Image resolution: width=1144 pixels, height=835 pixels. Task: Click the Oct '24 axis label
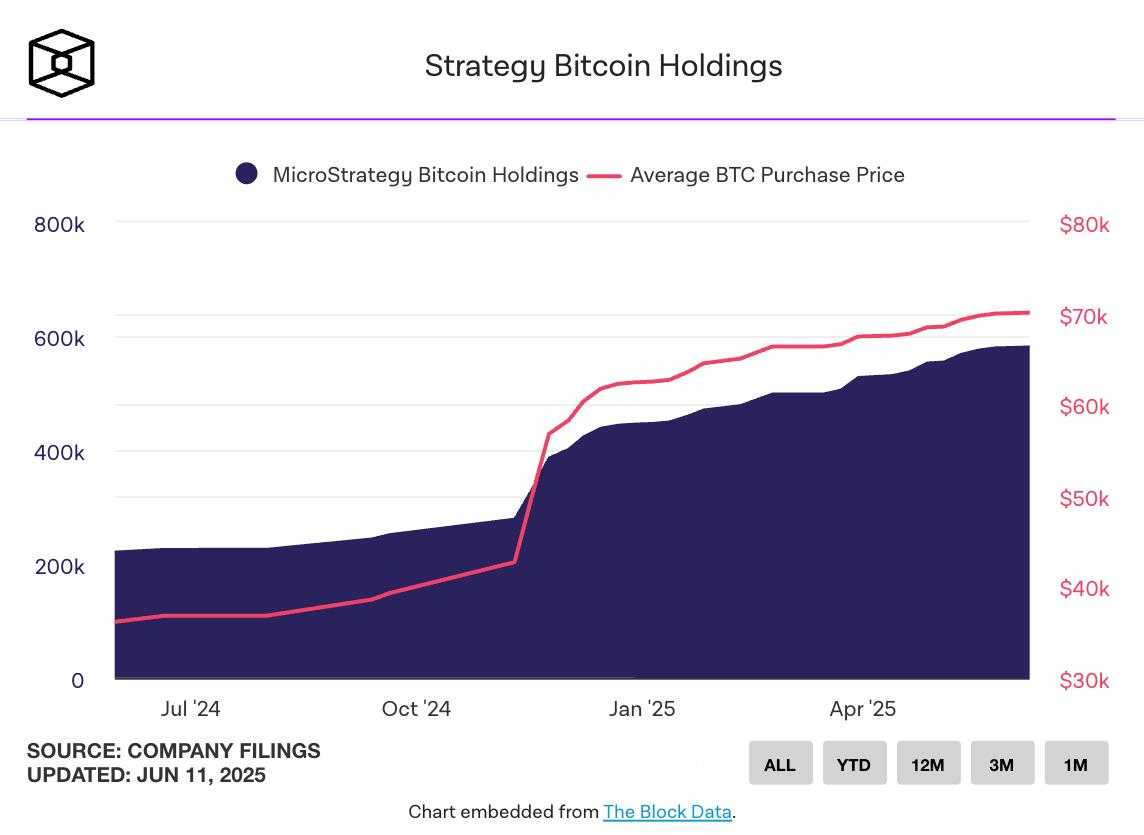417,709
